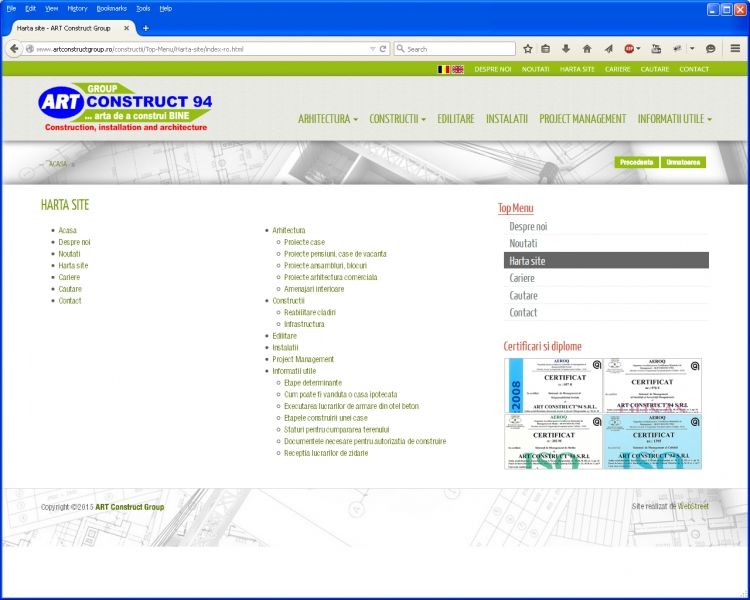The image size is (750, 600).
Task: Open the Firefox hamburger menu
Action: tap(735, 48)
